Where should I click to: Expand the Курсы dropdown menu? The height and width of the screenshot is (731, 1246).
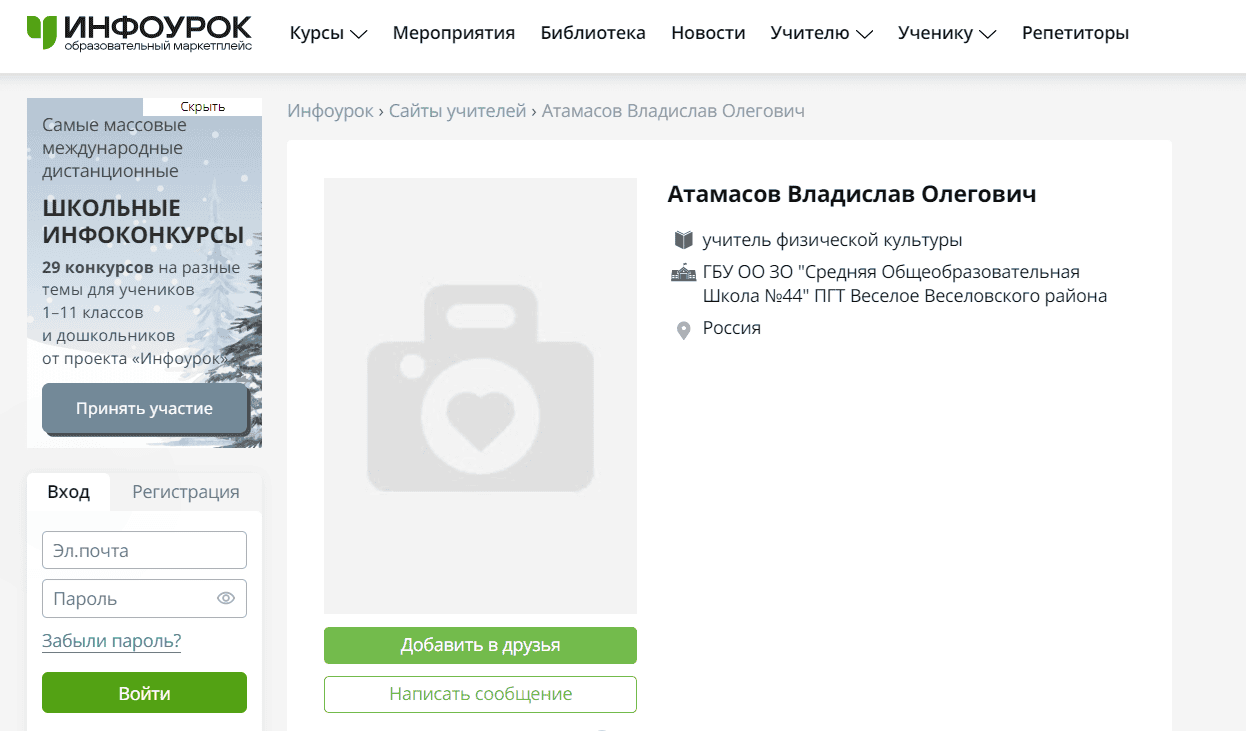pos(328,33)
